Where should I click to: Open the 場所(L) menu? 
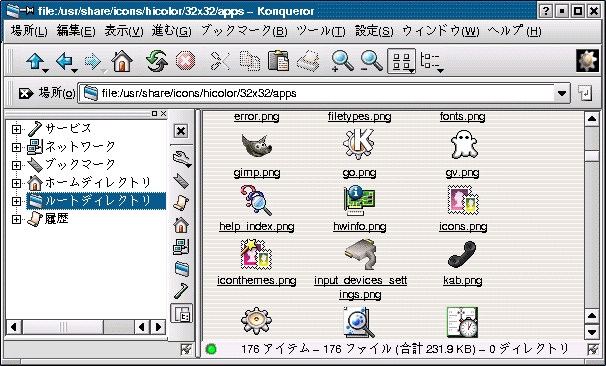29,31
